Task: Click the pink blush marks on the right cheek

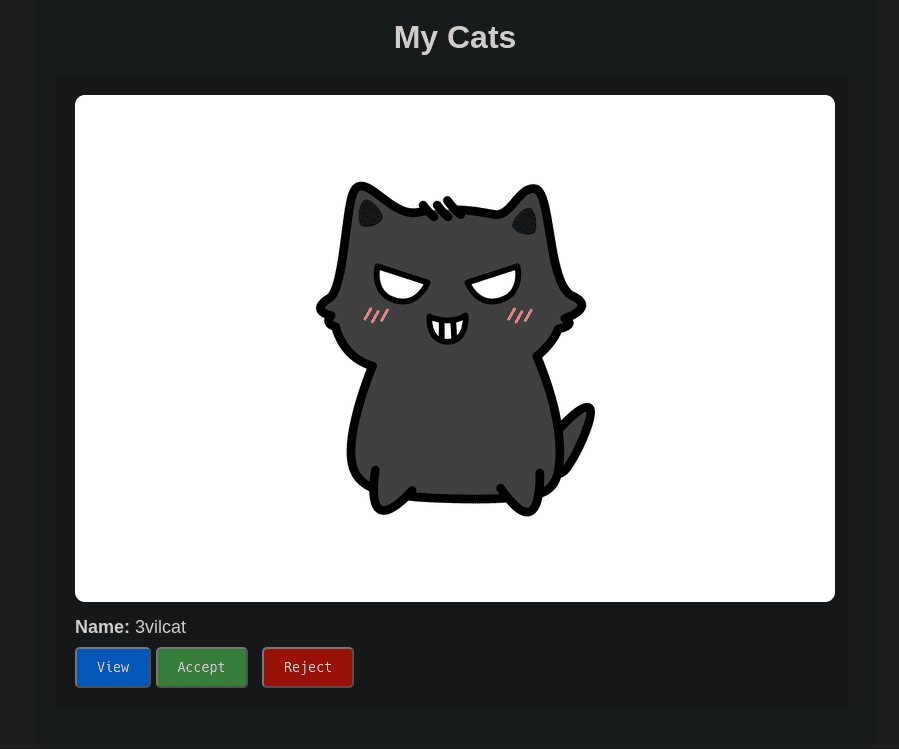Action: click(x=519, y=315)
